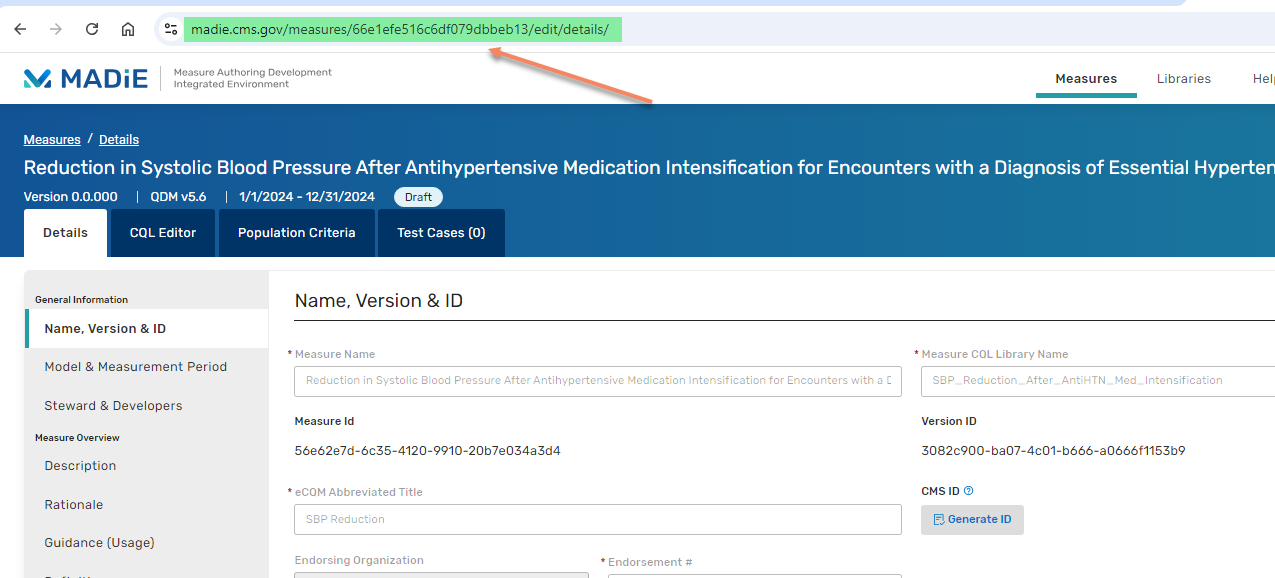The image size is (1275, 578).
Task: Open the Rationale section in sidebar
Action: click(74, 505)
